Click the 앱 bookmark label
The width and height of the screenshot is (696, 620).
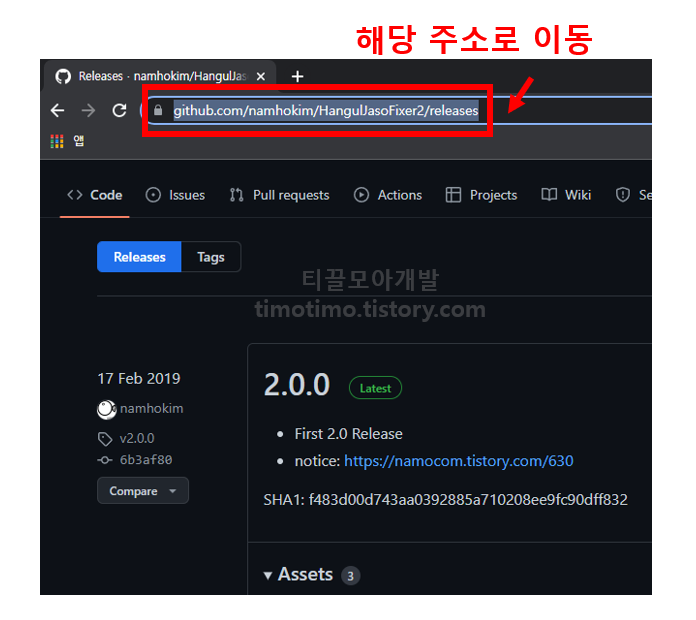point(79,141)
